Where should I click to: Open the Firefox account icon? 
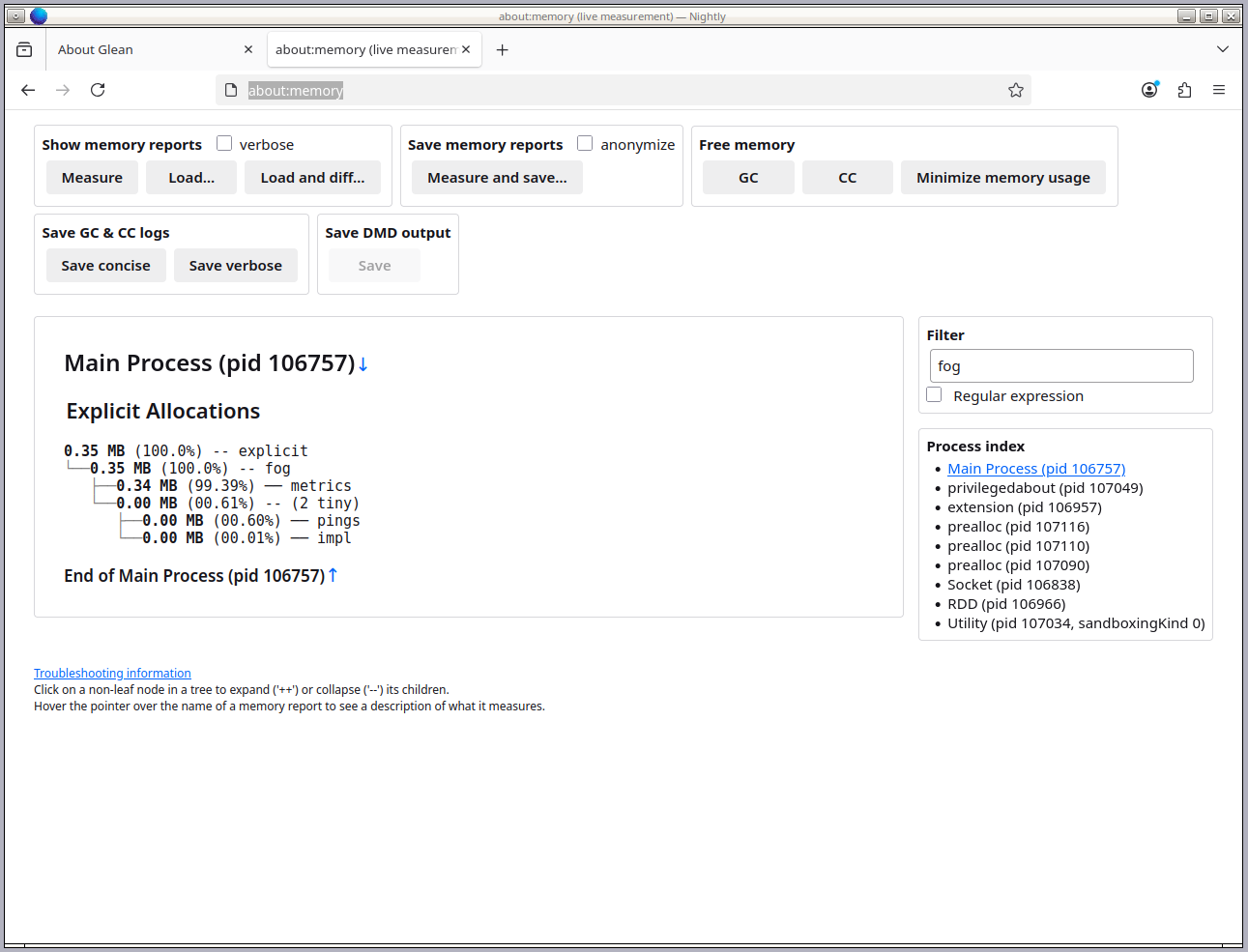point(1149,90)
